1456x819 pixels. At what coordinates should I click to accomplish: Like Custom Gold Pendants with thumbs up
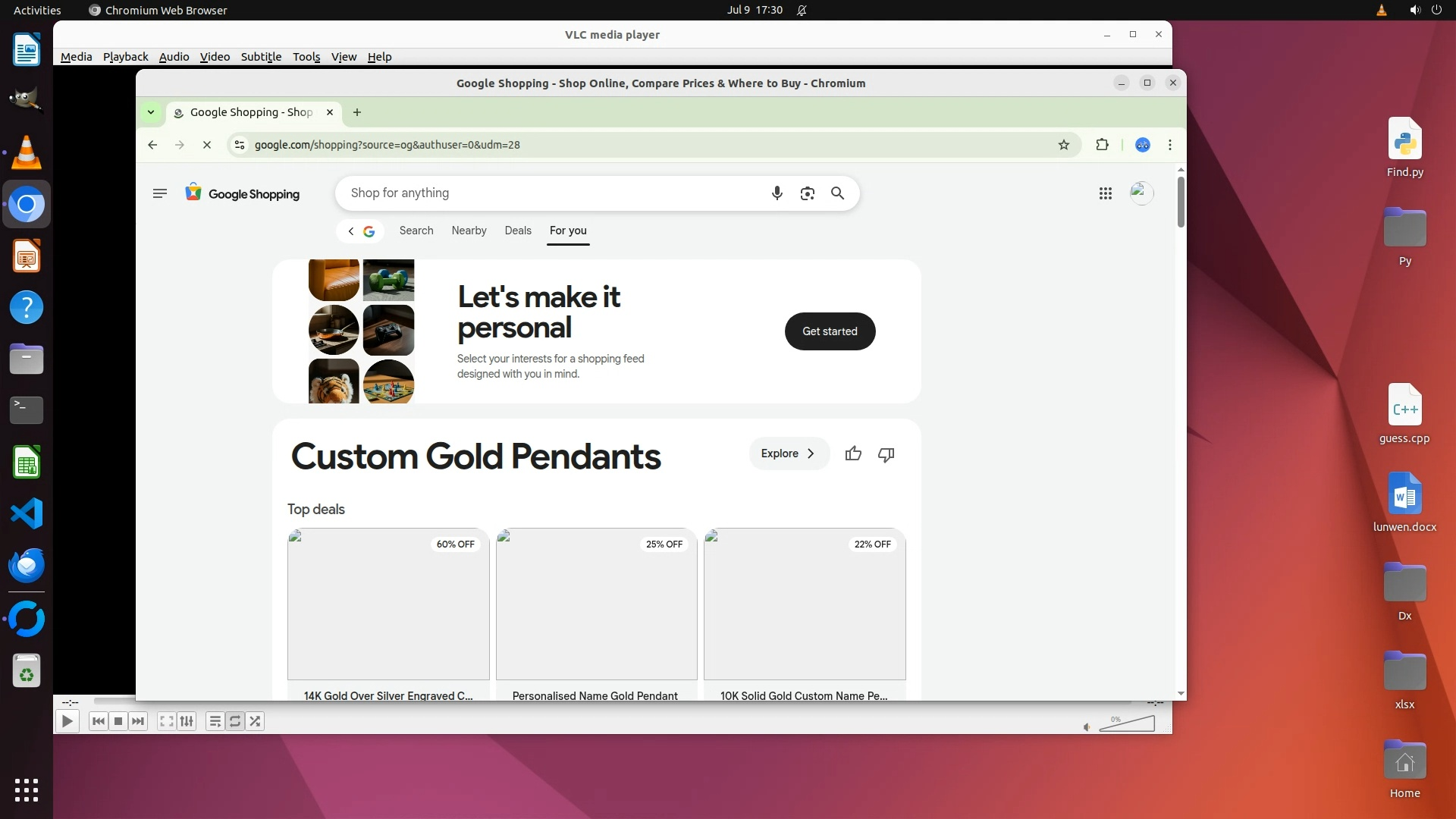pyautogui.click(x=853, y=453)
